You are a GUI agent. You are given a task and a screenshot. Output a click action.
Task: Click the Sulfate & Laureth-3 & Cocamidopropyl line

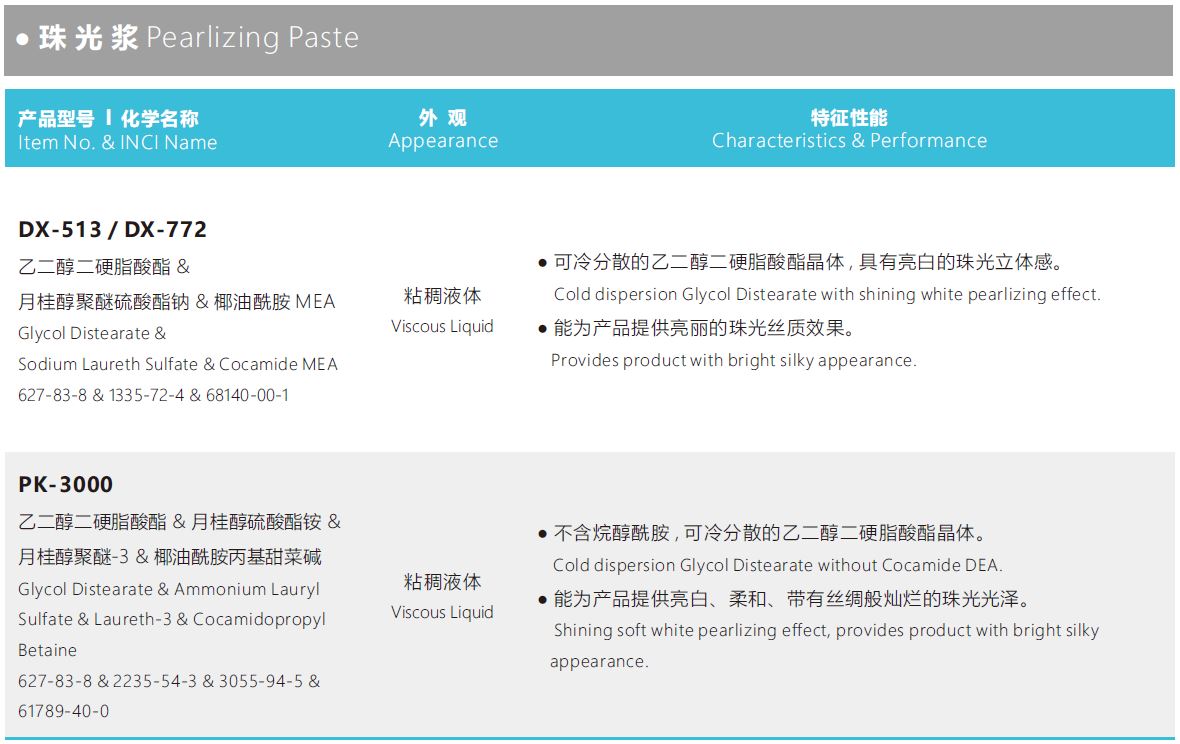point(172,619)
